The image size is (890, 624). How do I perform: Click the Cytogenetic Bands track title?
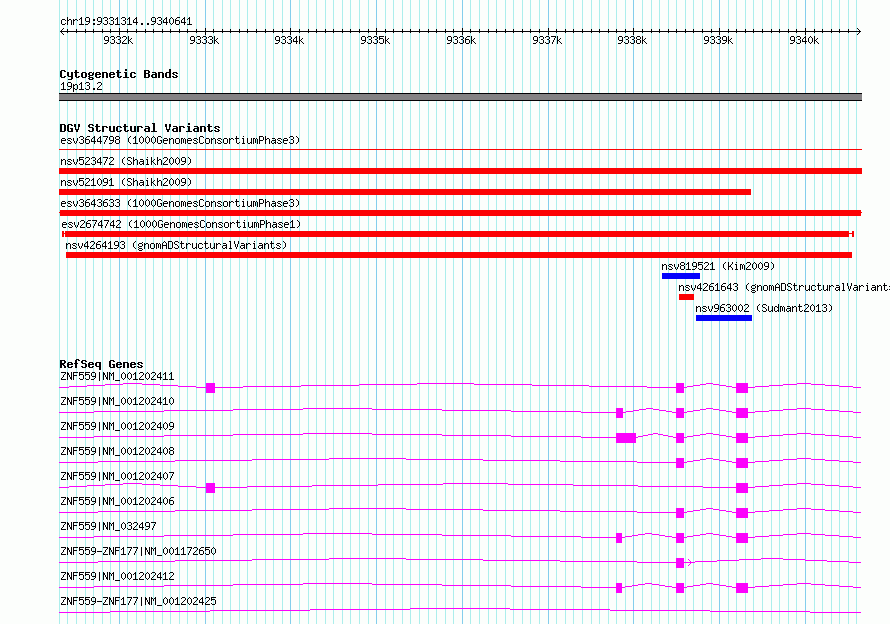click(118, 74)
